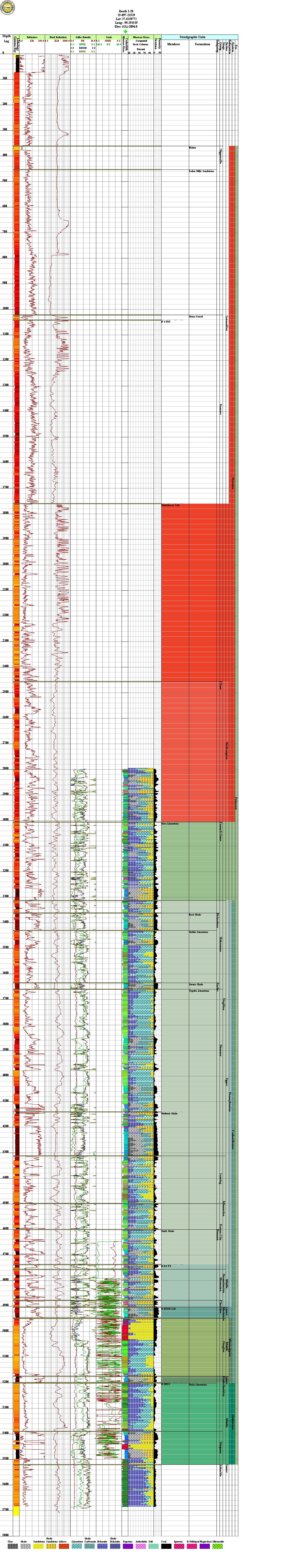Click the green well symbol under the header
The height and width of the screenshot is (1568, 302).
pos(126,32)
